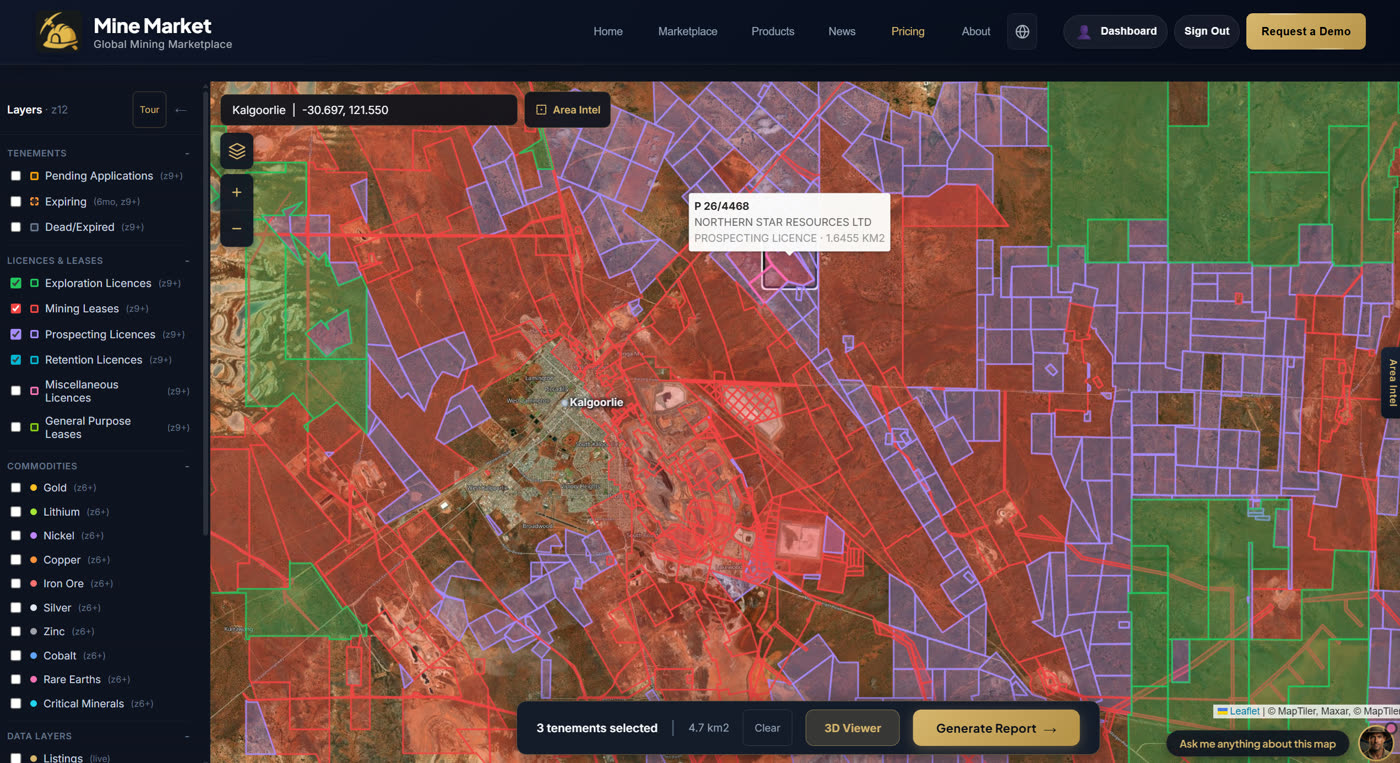
Task: Click the Miscellaneous Licences pink swatch icon
Action: pos(35,391)
